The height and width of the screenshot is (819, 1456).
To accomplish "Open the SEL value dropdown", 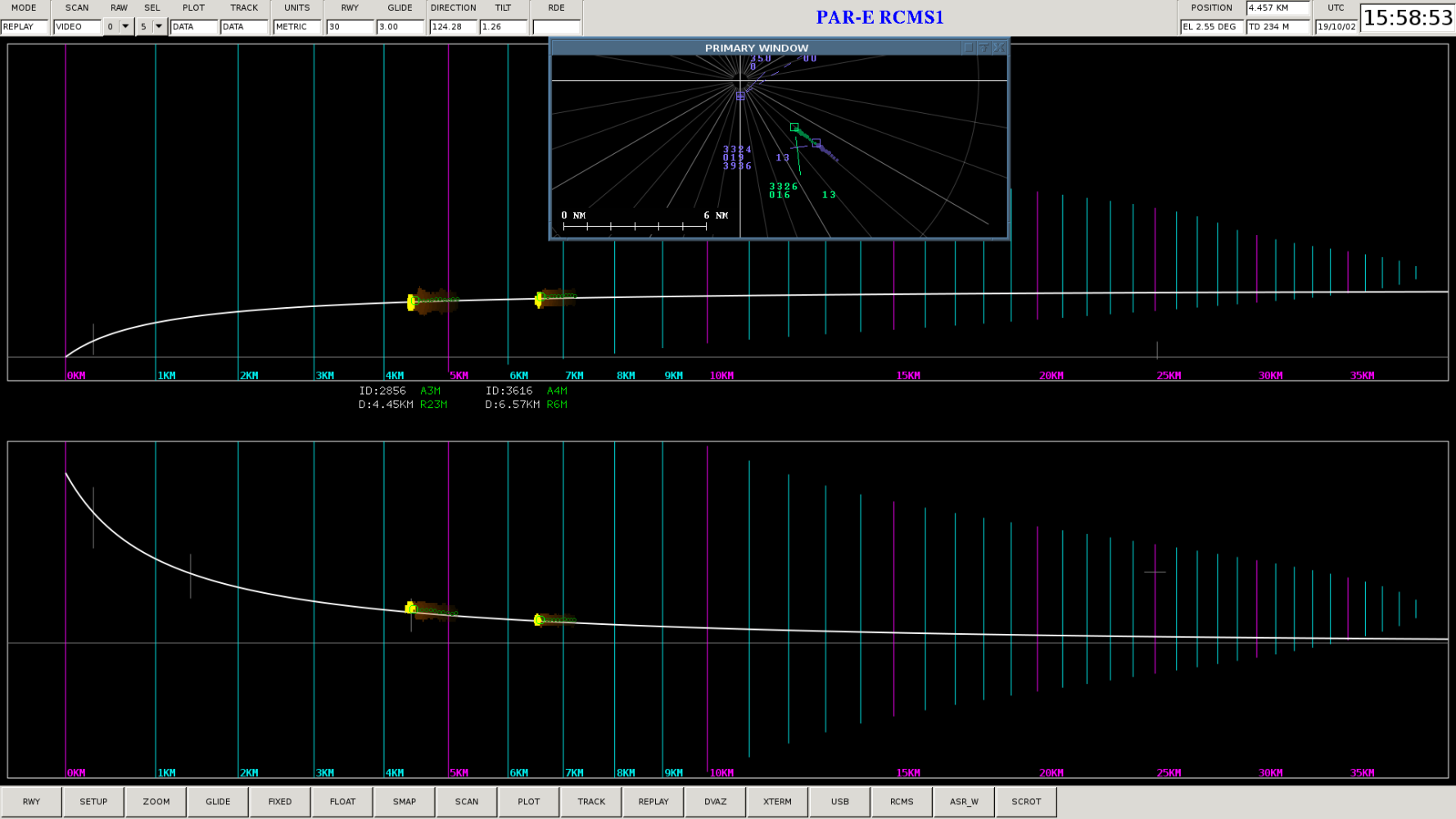I will click(x=159, y=26).
